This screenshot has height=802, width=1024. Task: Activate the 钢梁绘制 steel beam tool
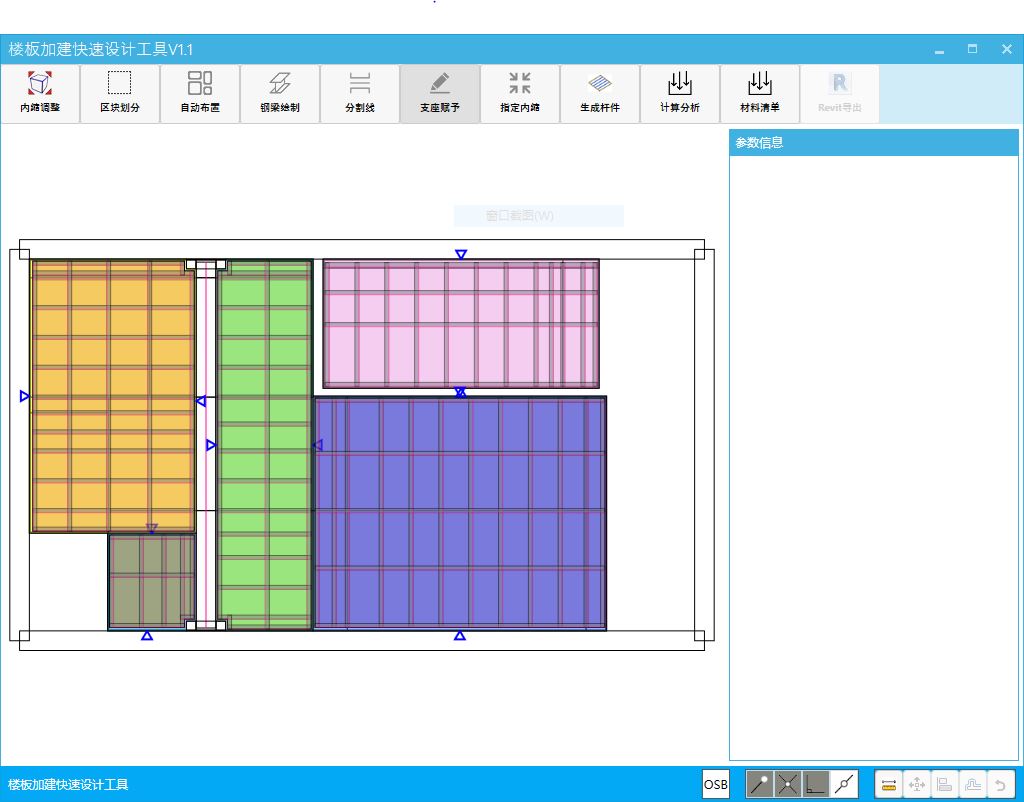pyautogui.click(x=280, y=94)
